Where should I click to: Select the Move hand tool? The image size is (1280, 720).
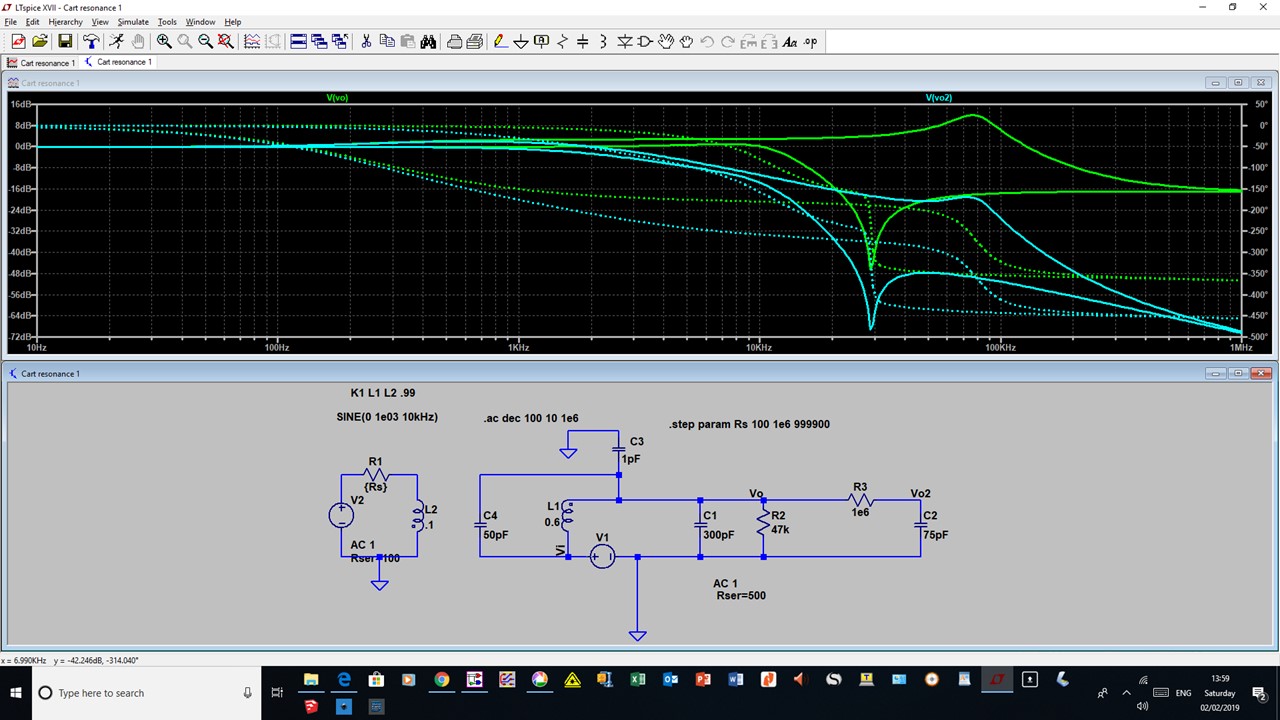(x=666, y=41)
